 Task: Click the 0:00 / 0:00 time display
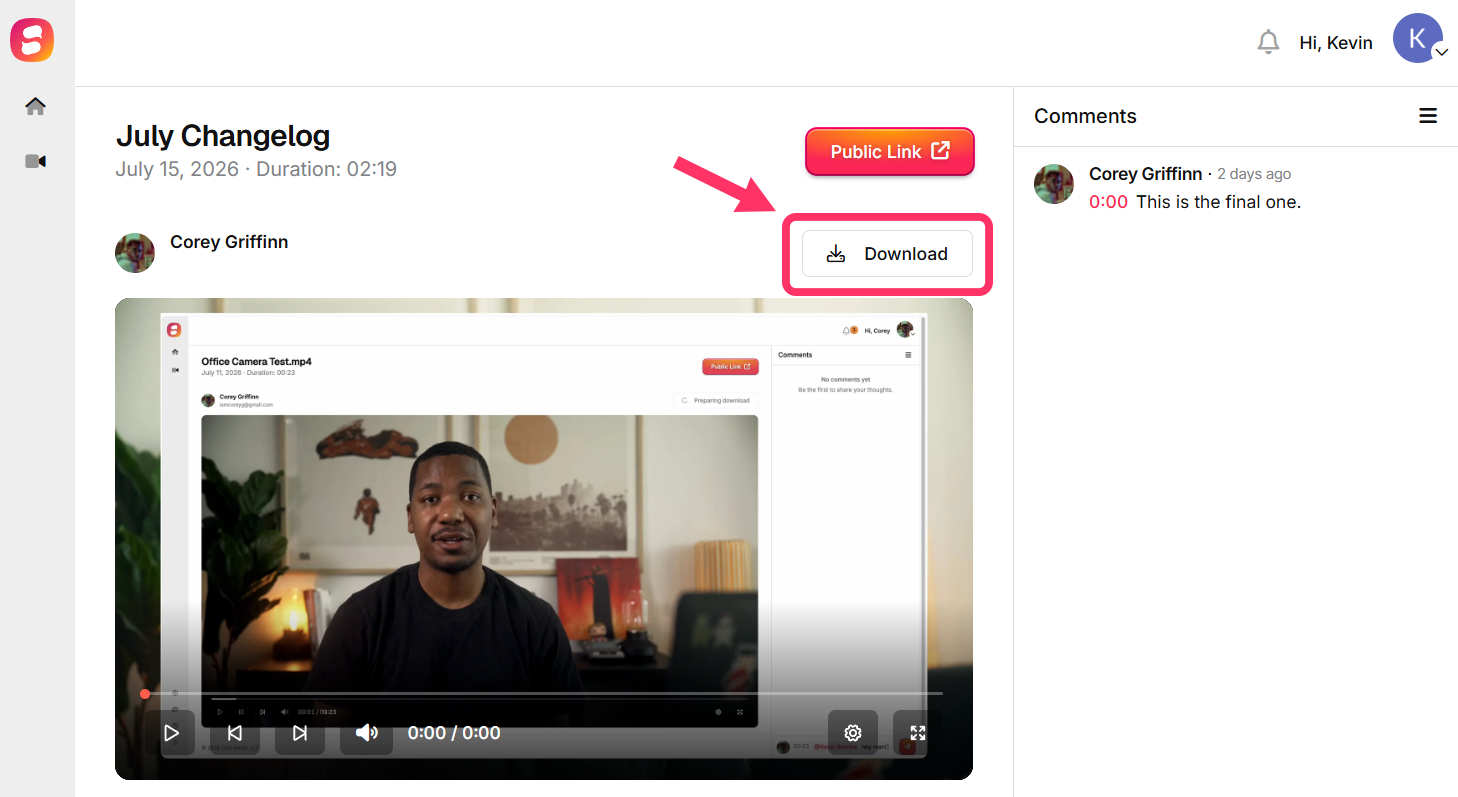click(x=454, y=733)
